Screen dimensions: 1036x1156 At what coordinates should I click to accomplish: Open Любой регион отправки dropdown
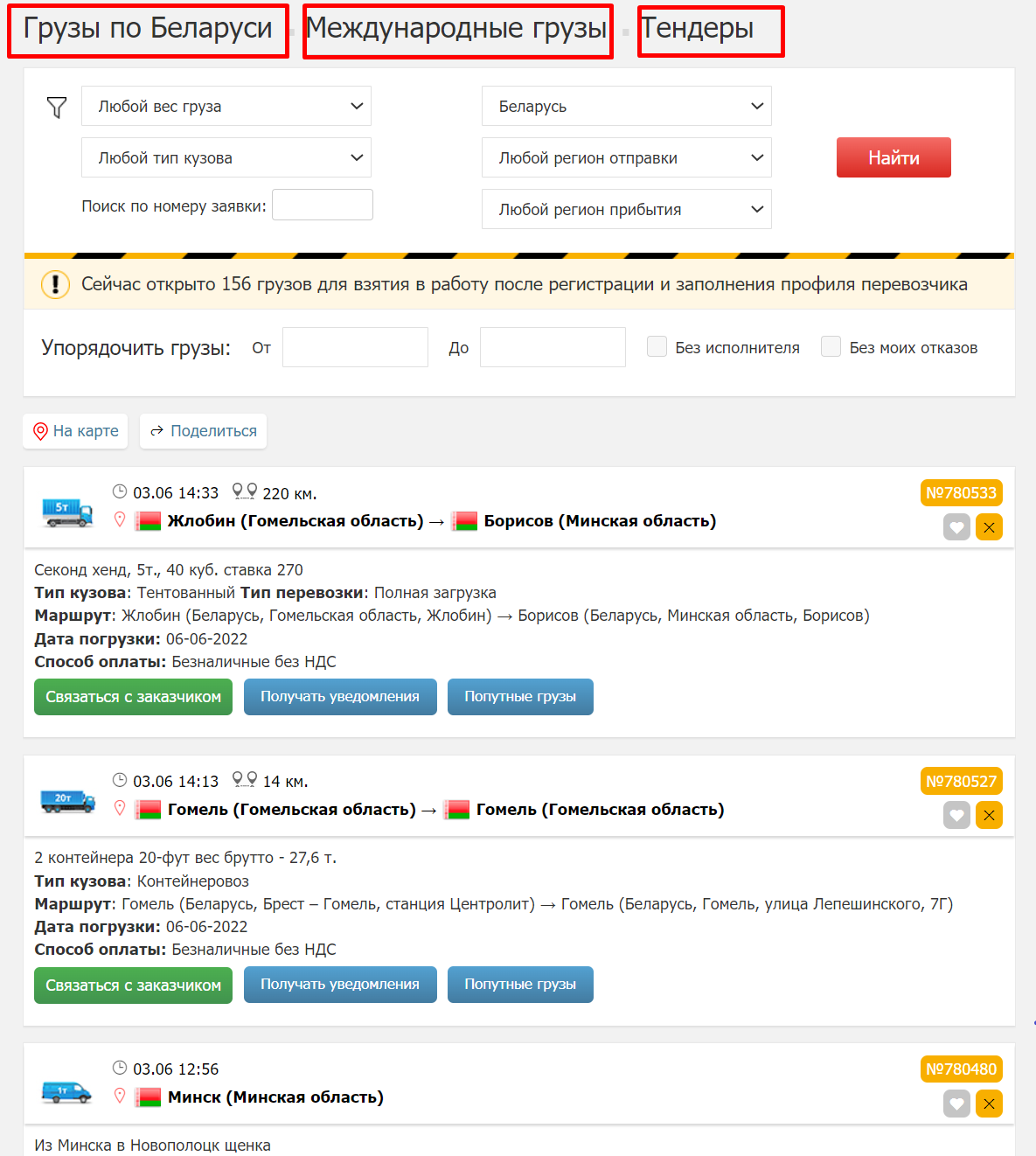626,158
